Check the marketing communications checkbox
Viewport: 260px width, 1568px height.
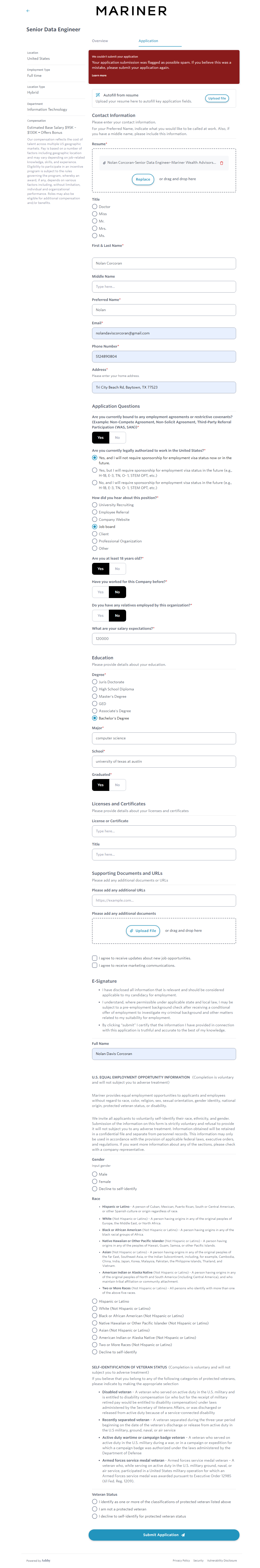(x=94, y=965)
